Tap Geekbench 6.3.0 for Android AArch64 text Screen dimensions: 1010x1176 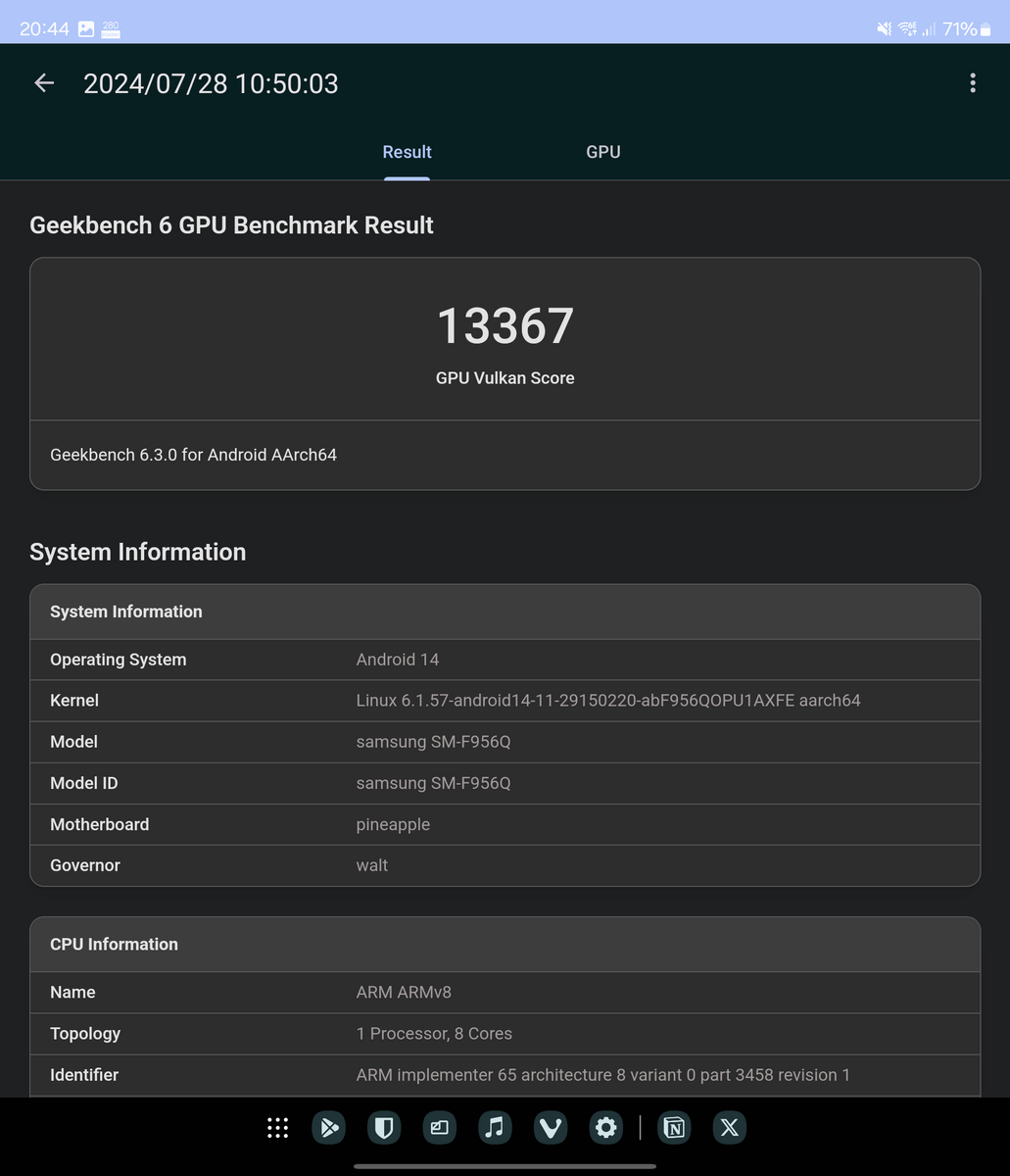(193, 455)
